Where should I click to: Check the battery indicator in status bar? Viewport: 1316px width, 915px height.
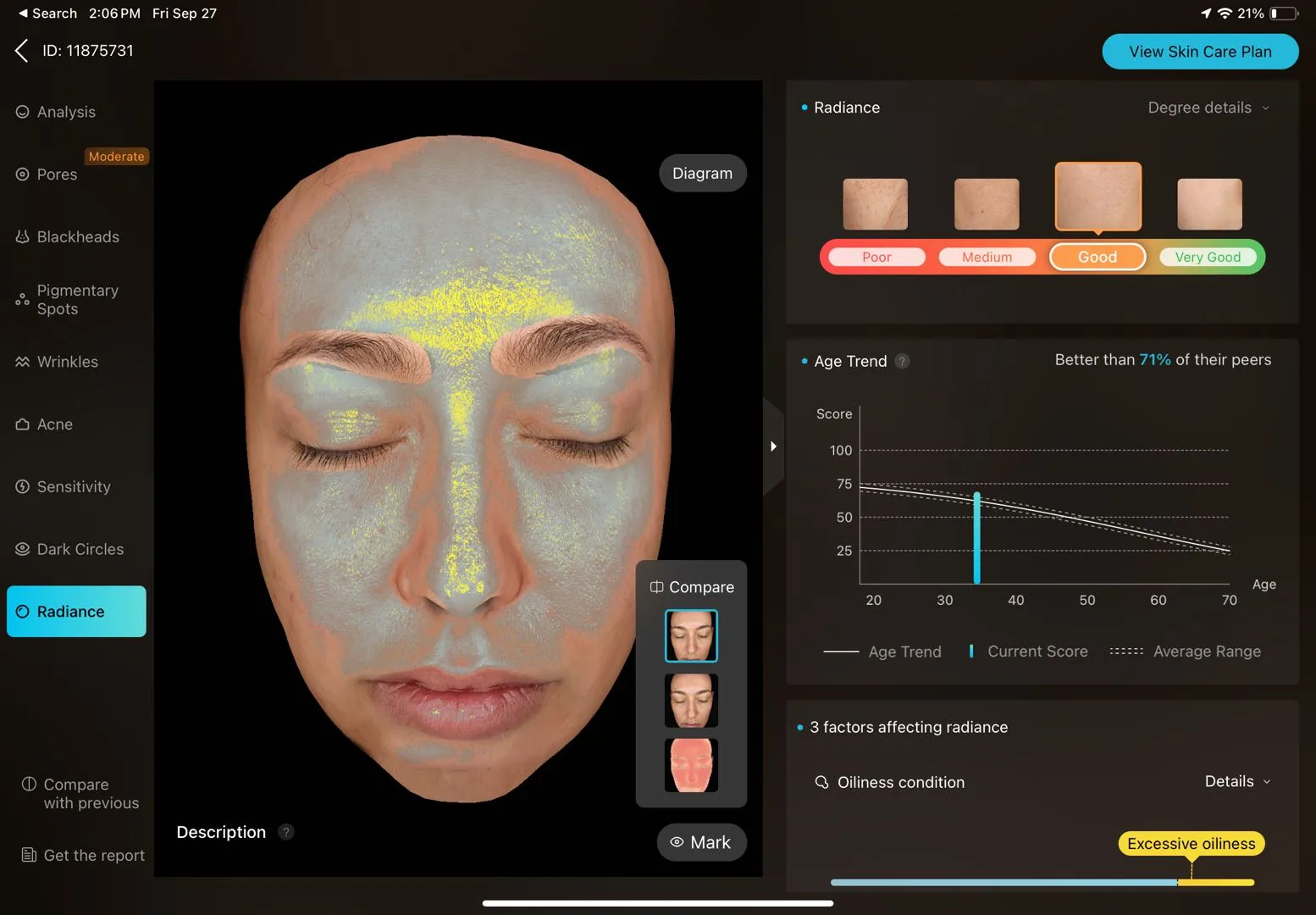pos(1284,14)
